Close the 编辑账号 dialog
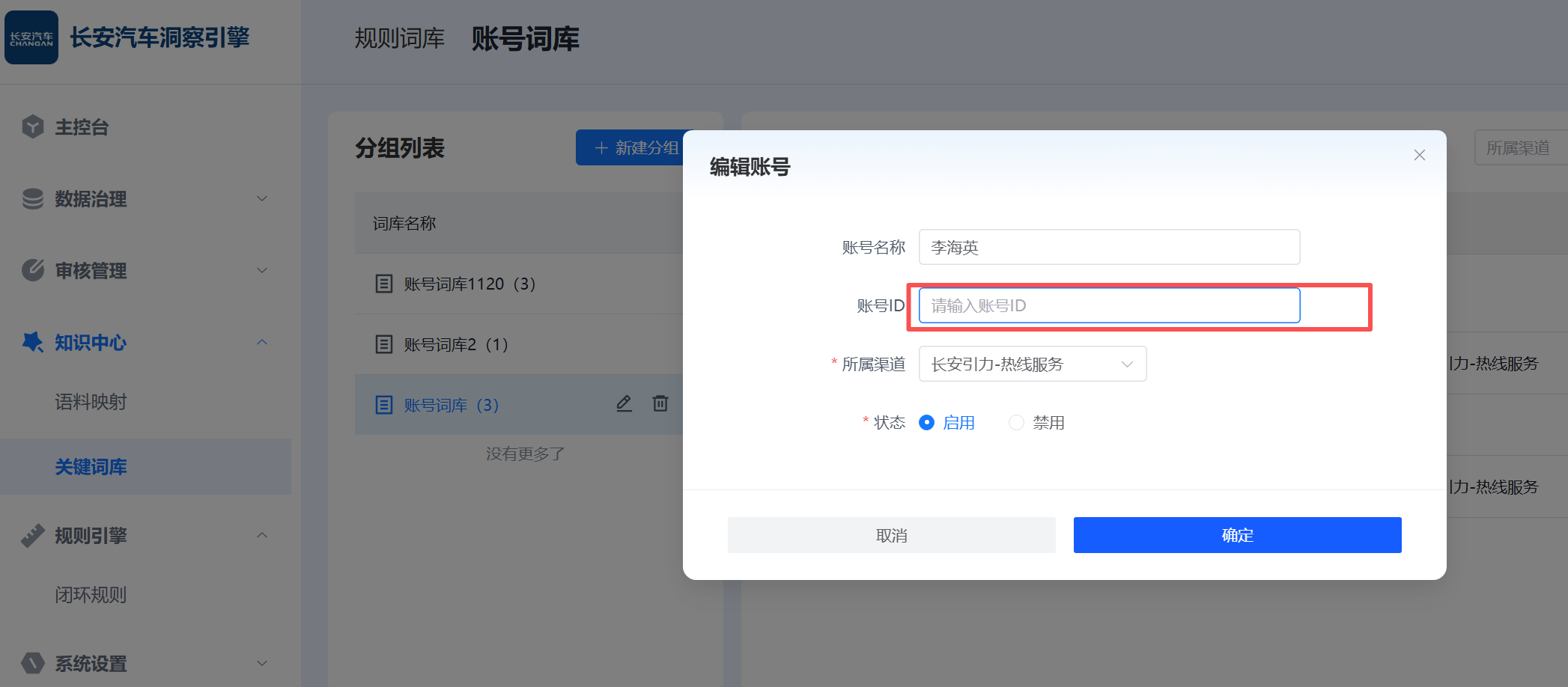This screenshot has width=1568, height=687. click(1419, 155)
